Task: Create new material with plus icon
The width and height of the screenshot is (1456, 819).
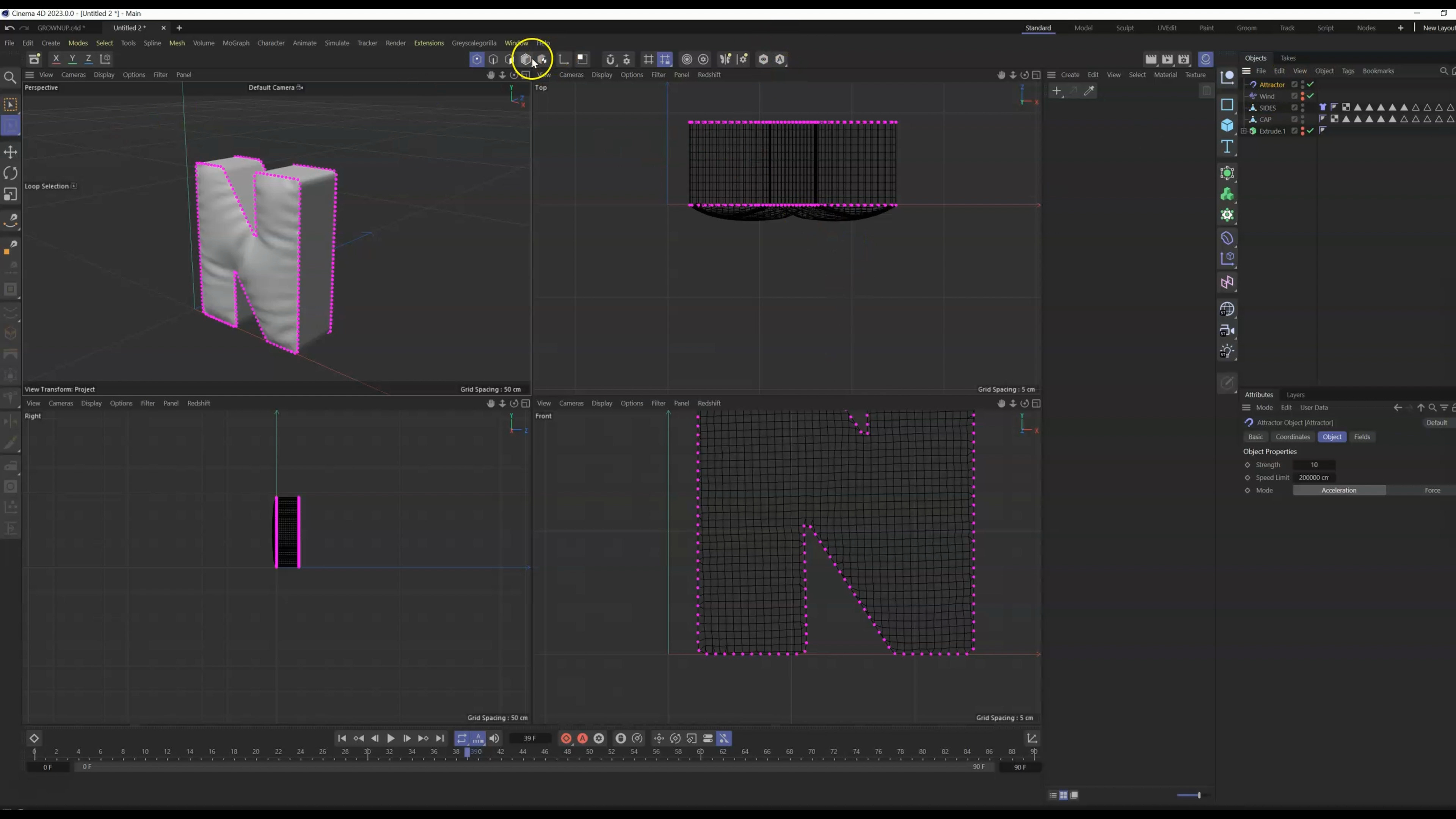Action: [x=1056, y=91]
